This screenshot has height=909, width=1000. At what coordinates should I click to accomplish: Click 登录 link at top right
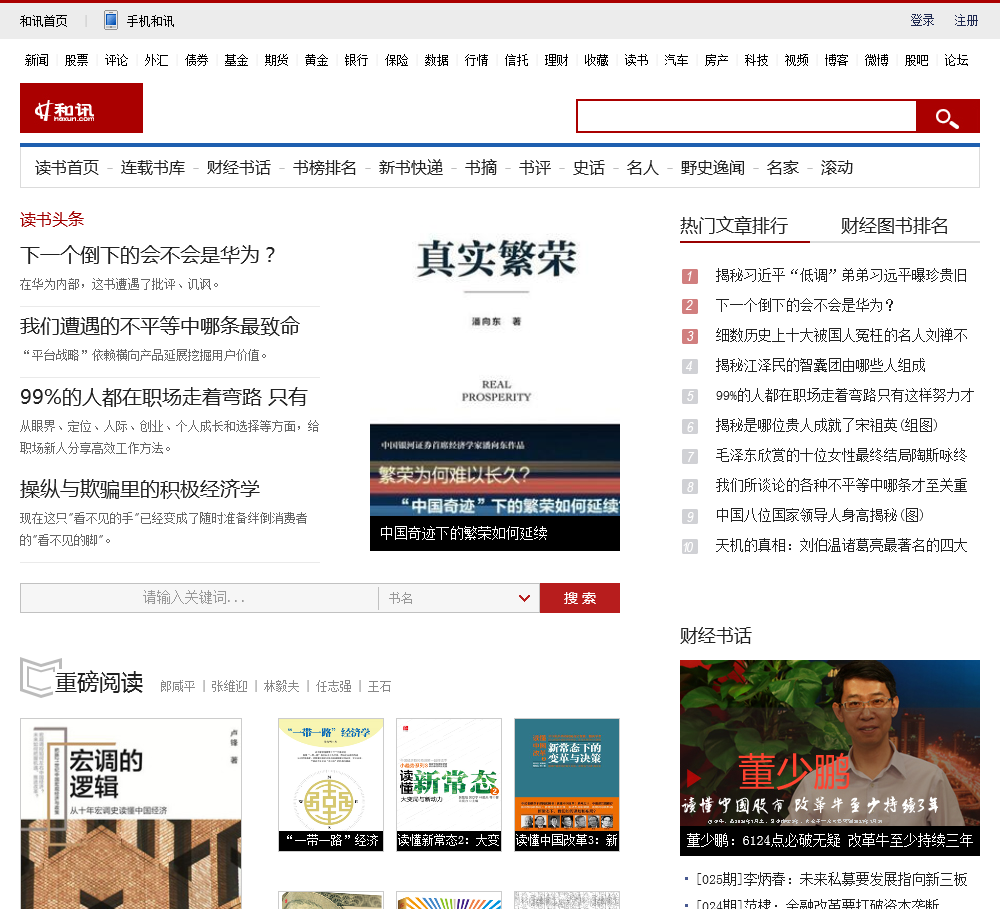coord(922,20)
